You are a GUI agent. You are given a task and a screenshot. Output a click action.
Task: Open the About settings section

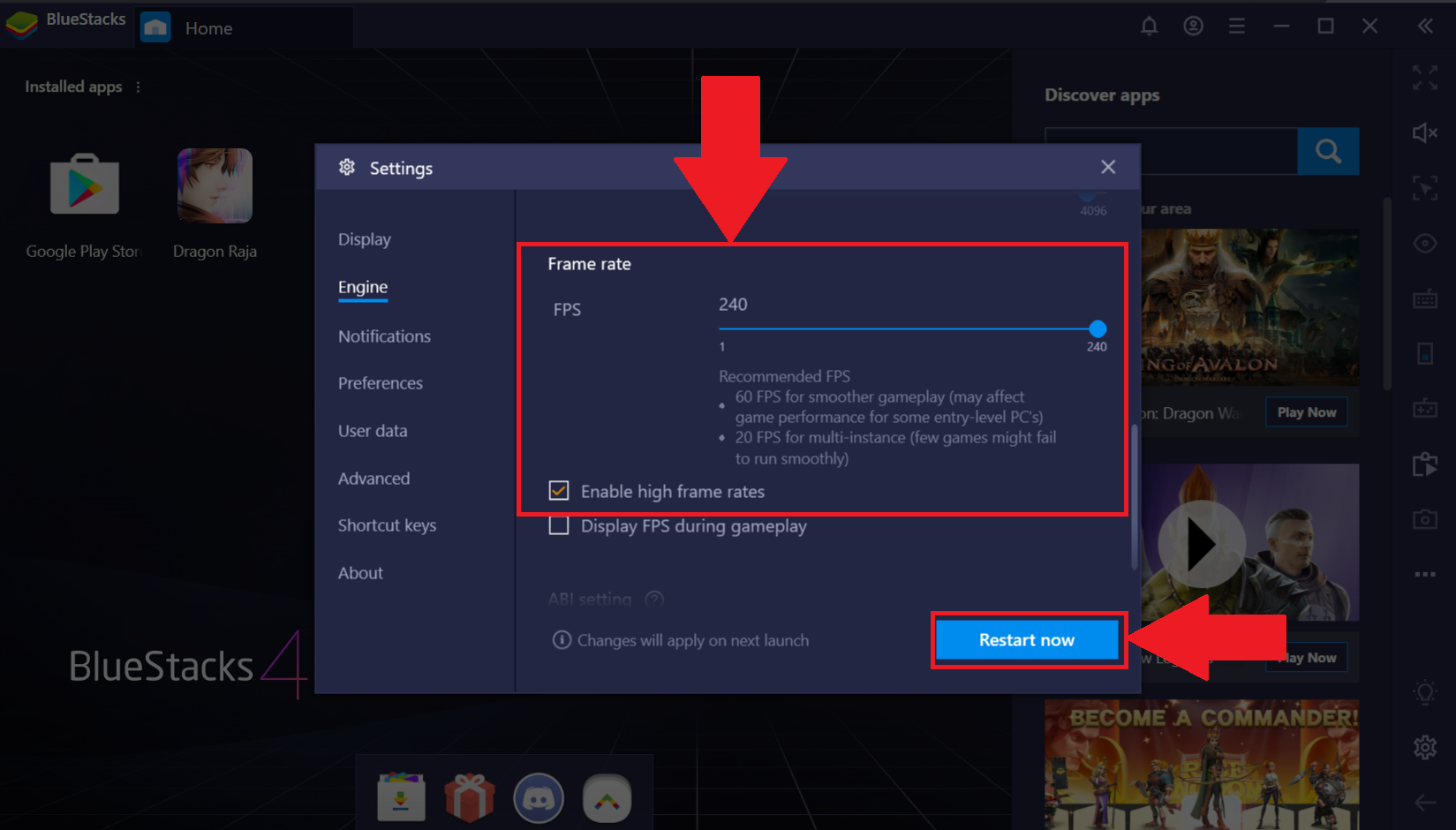(360, 573)
